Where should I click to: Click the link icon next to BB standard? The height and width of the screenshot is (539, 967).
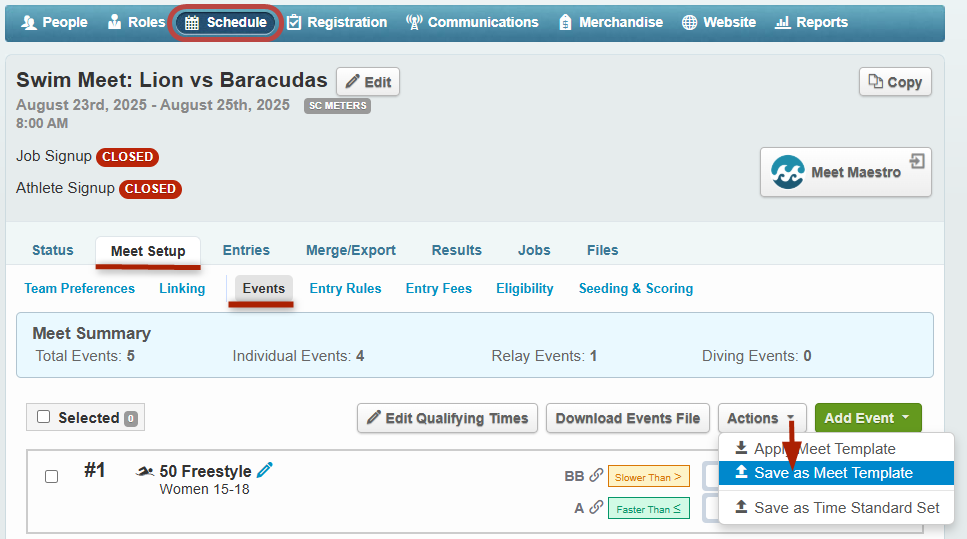pyautogui.click(x=596, y=476)
